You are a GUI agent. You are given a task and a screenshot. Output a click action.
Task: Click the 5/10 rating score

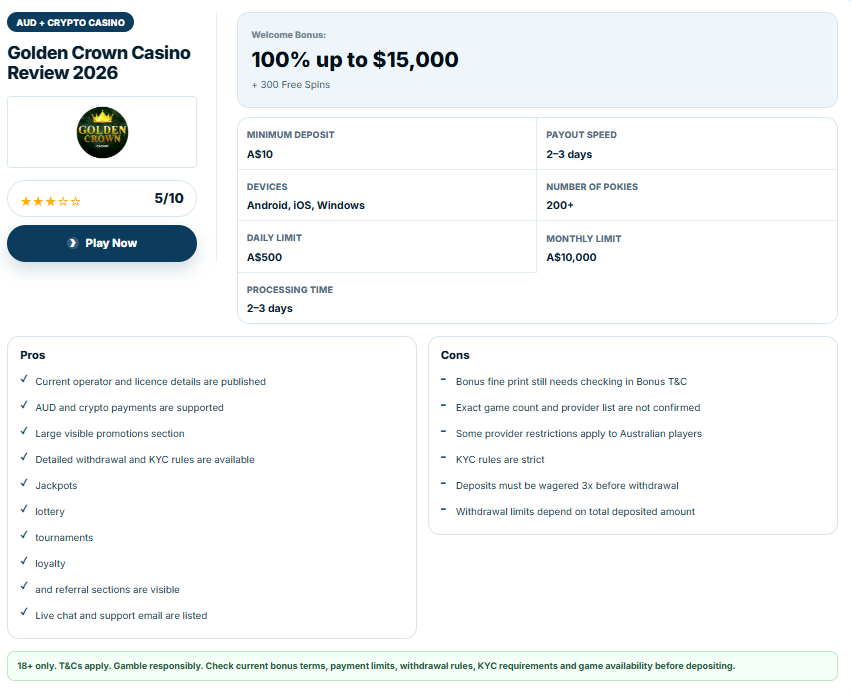[169, 198]
